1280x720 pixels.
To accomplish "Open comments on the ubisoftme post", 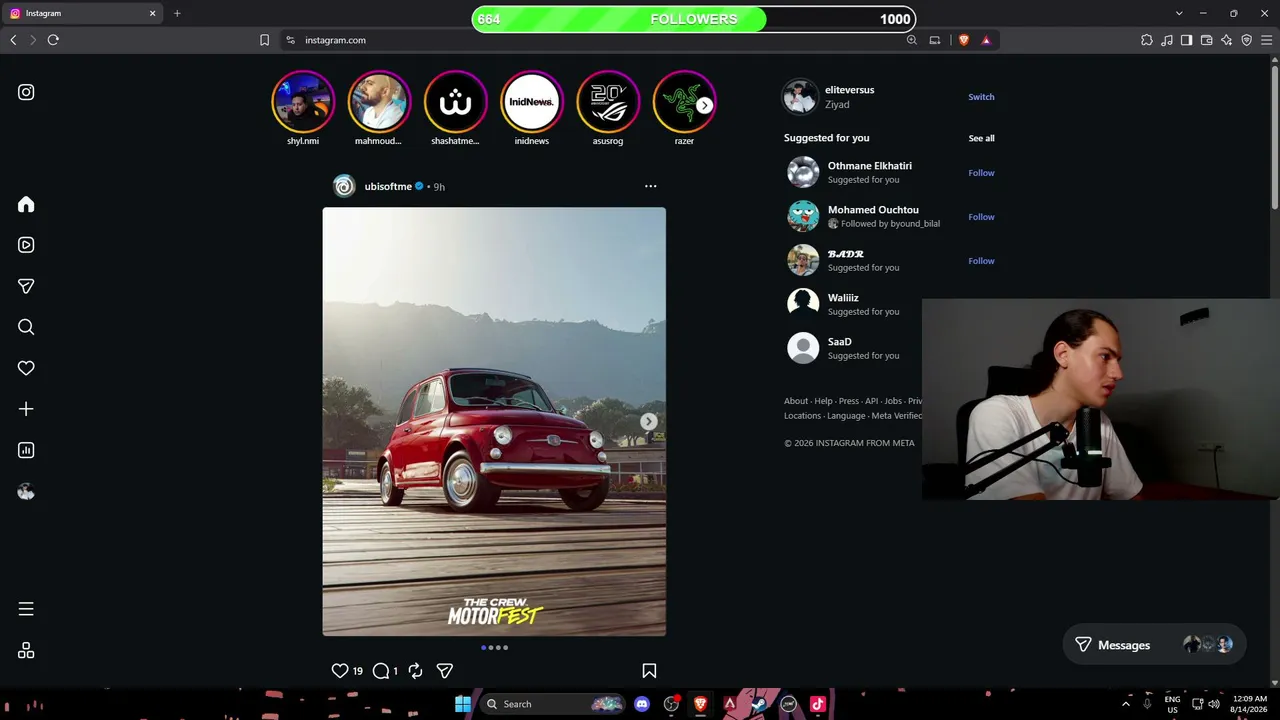I will click(x=381, y=671).
